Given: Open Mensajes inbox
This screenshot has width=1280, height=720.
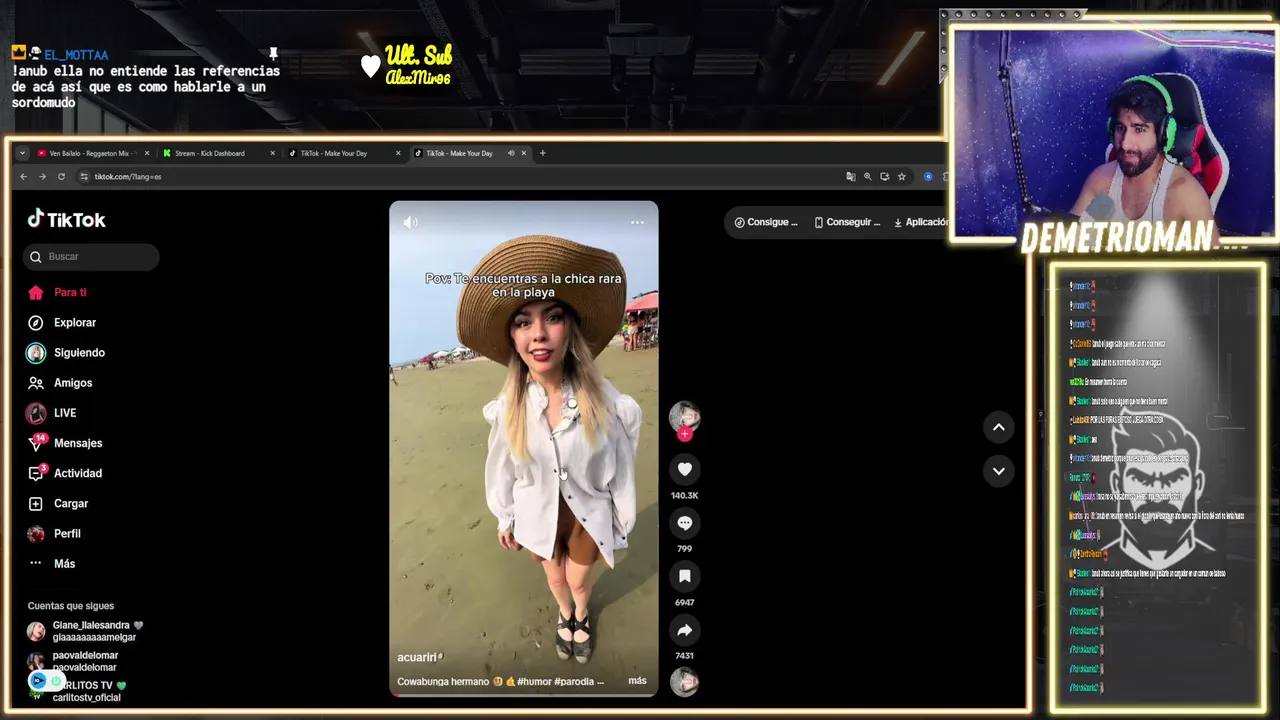Looking at the screenshot, I should point(65,443).
